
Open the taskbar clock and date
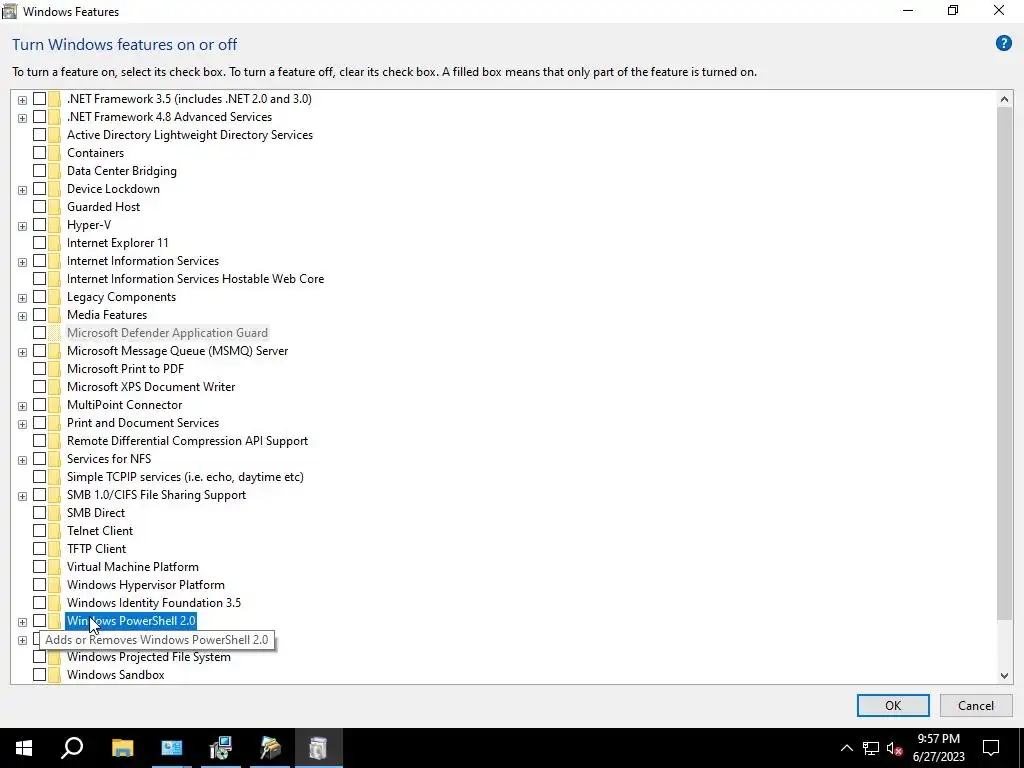(938, 748)
